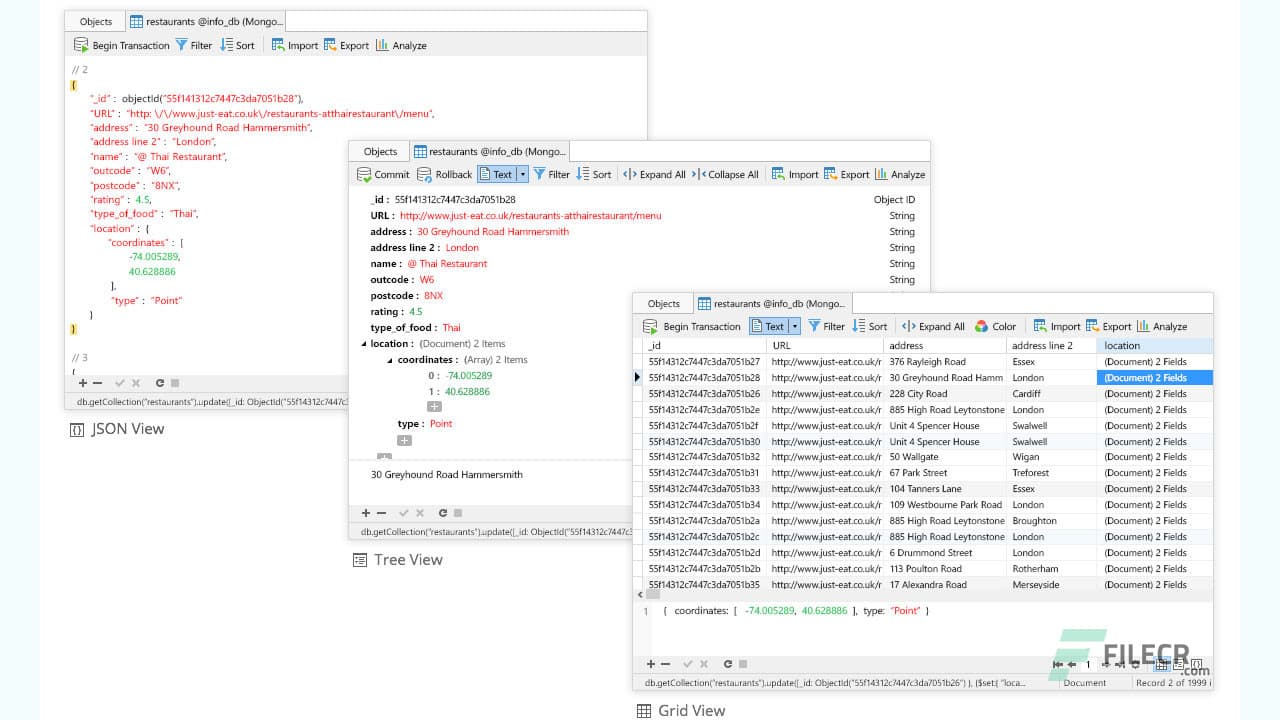The image size is (1280, 720).
Task: Collapse the location node in Tree view
Action: coord(364,344)
